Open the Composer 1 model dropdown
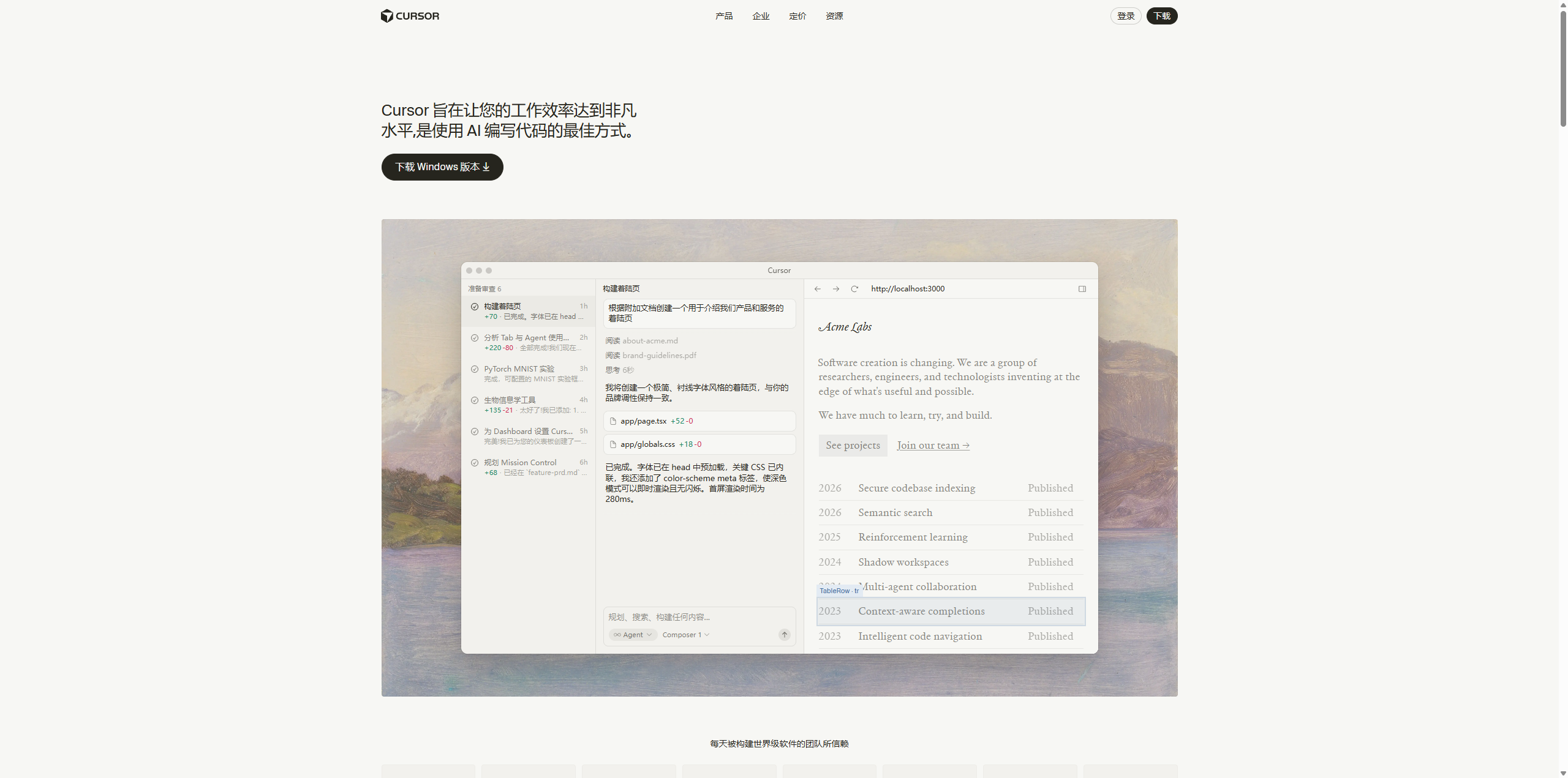This screenshot has width=1568, height=778. (x=686, y=635)
